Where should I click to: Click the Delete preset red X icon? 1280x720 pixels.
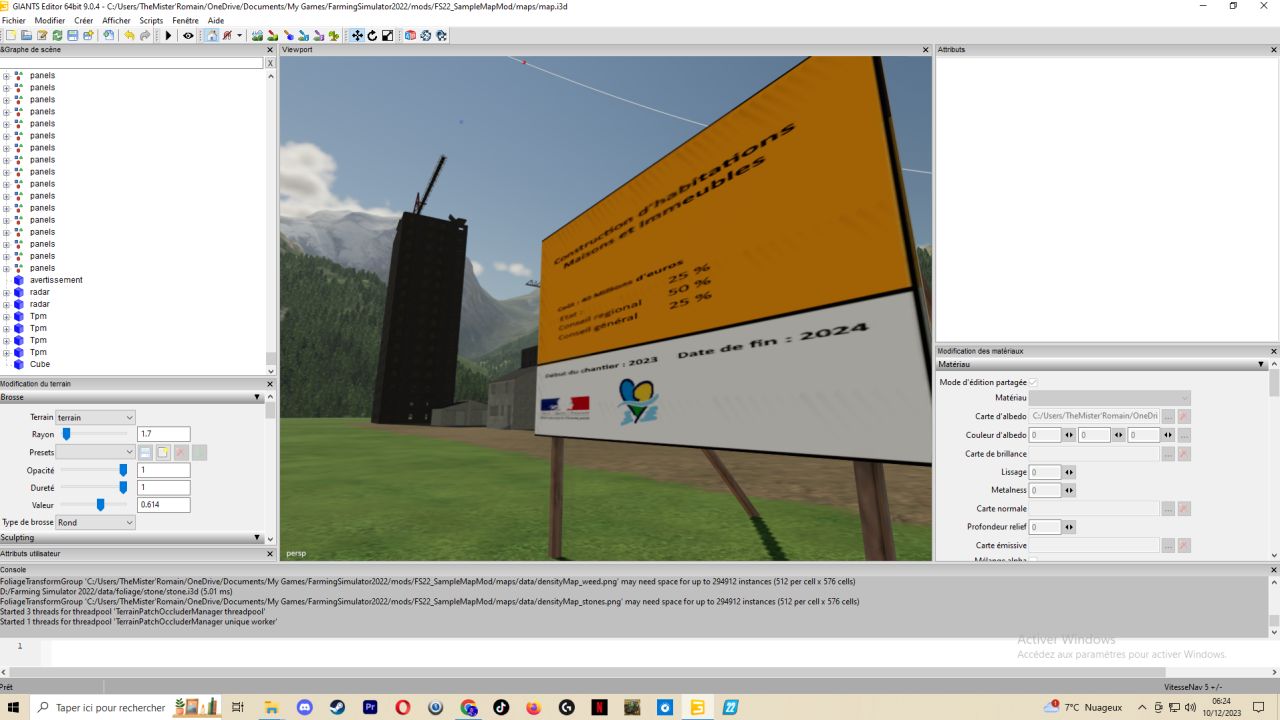point(181,453)
